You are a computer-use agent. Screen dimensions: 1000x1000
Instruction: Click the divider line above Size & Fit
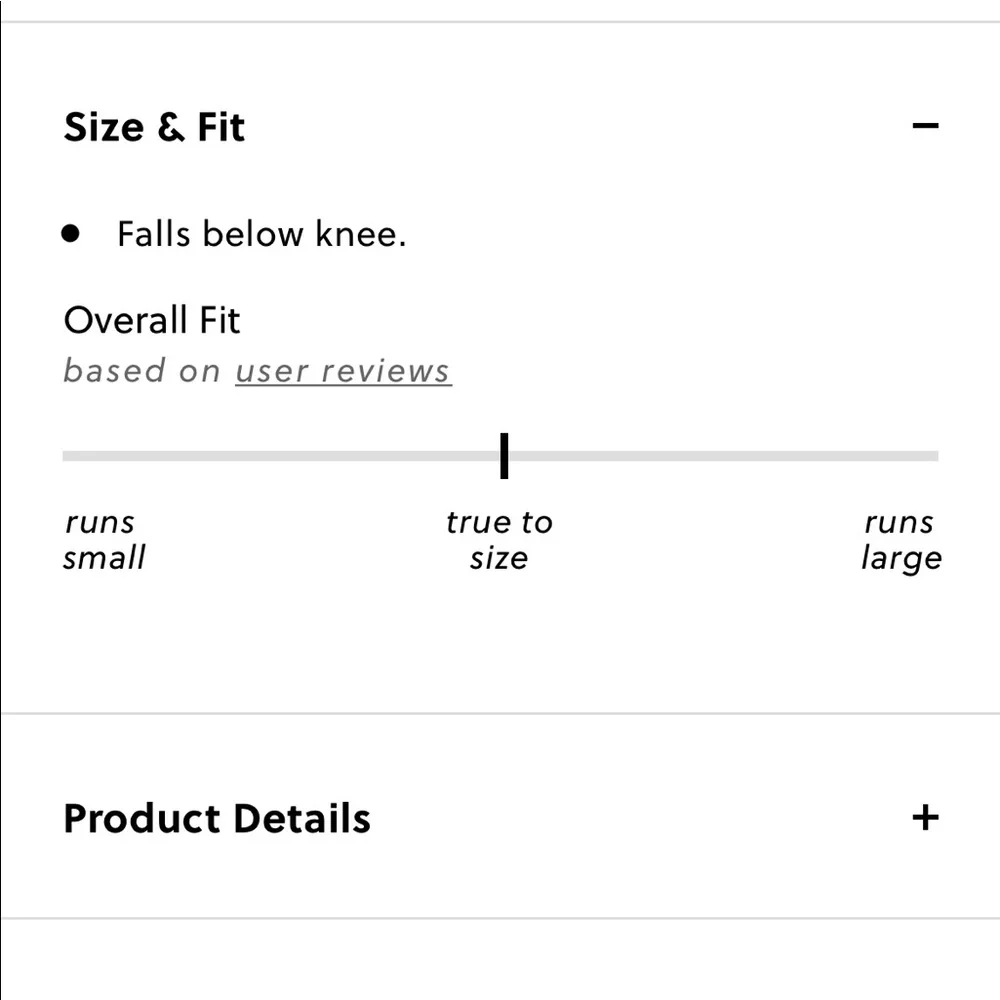pyautogui.click(x=500, y=22)
